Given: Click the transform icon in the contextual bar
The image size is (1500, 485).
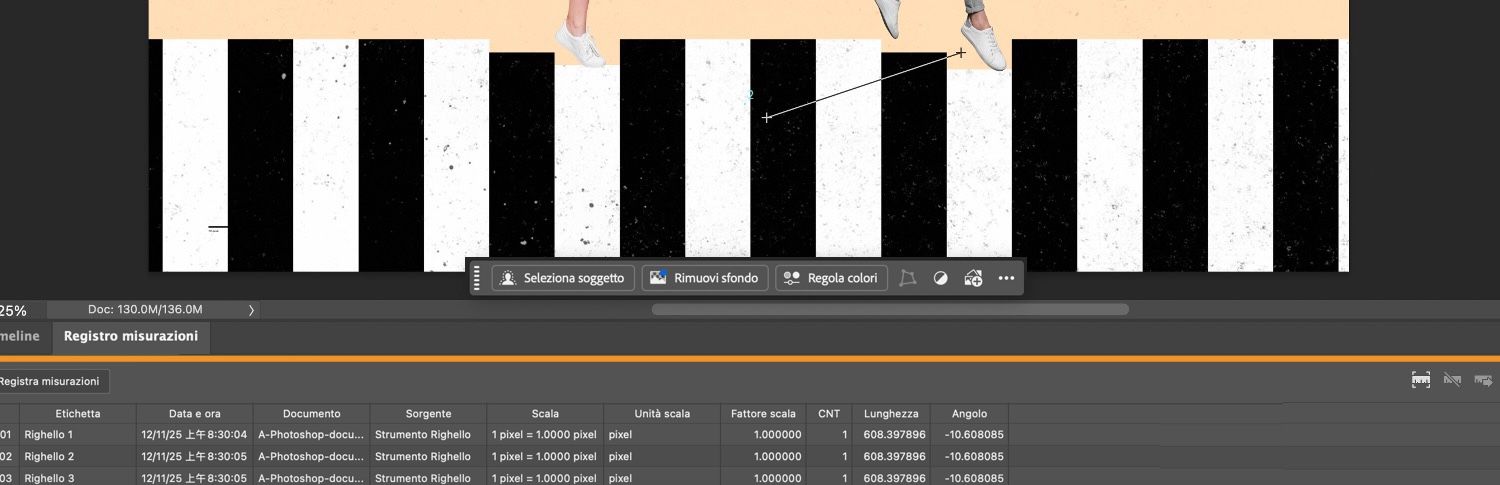Looking at the screenshot, I should (x=908, y=278).
